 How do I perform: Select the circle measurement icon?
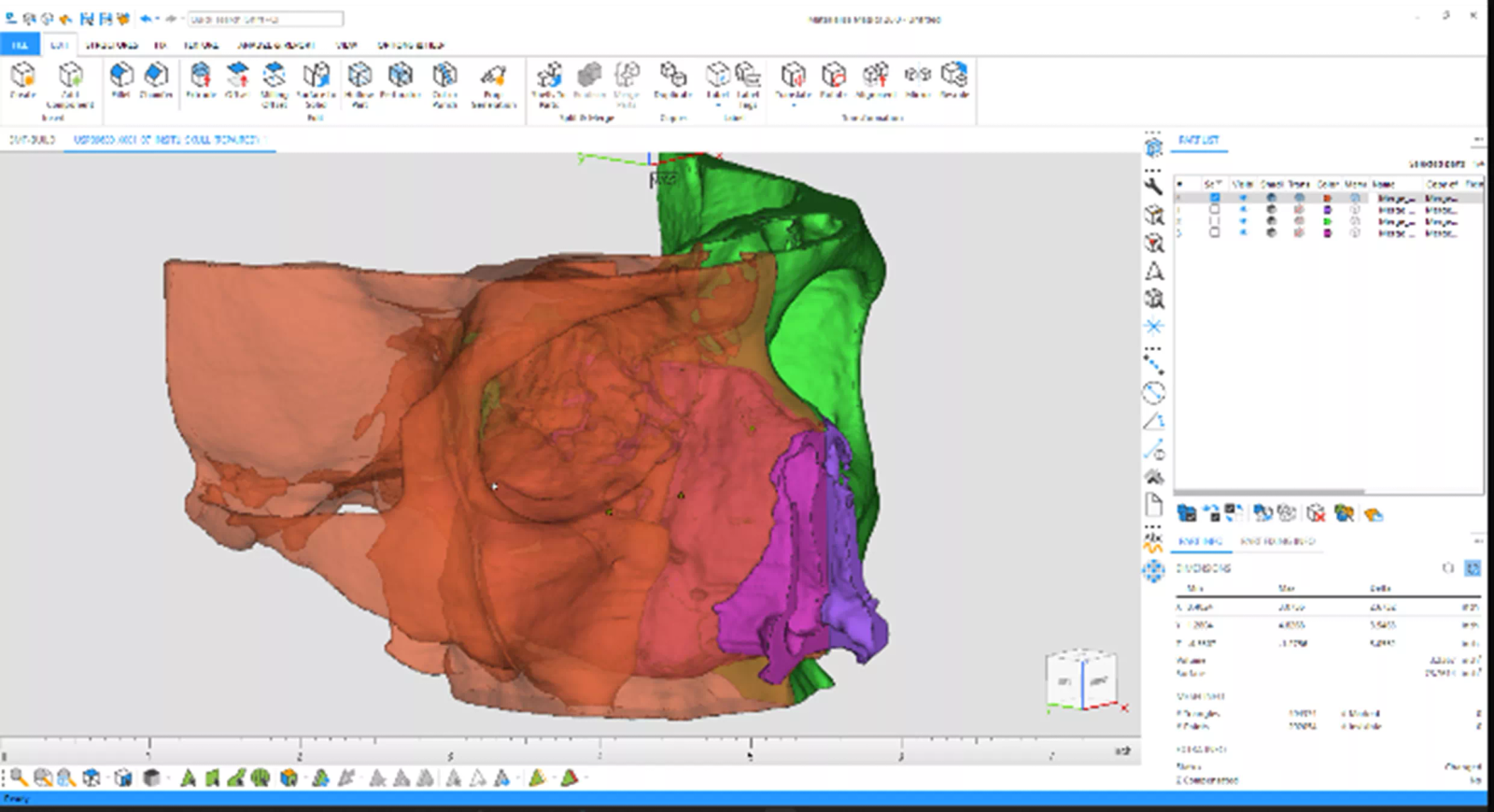1154,393
